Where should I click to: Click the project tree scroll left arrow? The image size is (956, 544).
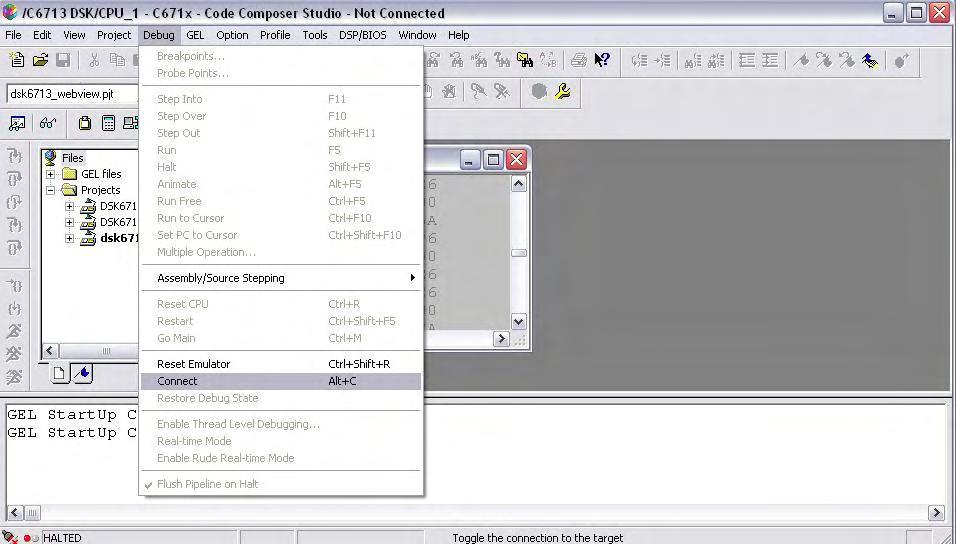click(50, 351)
